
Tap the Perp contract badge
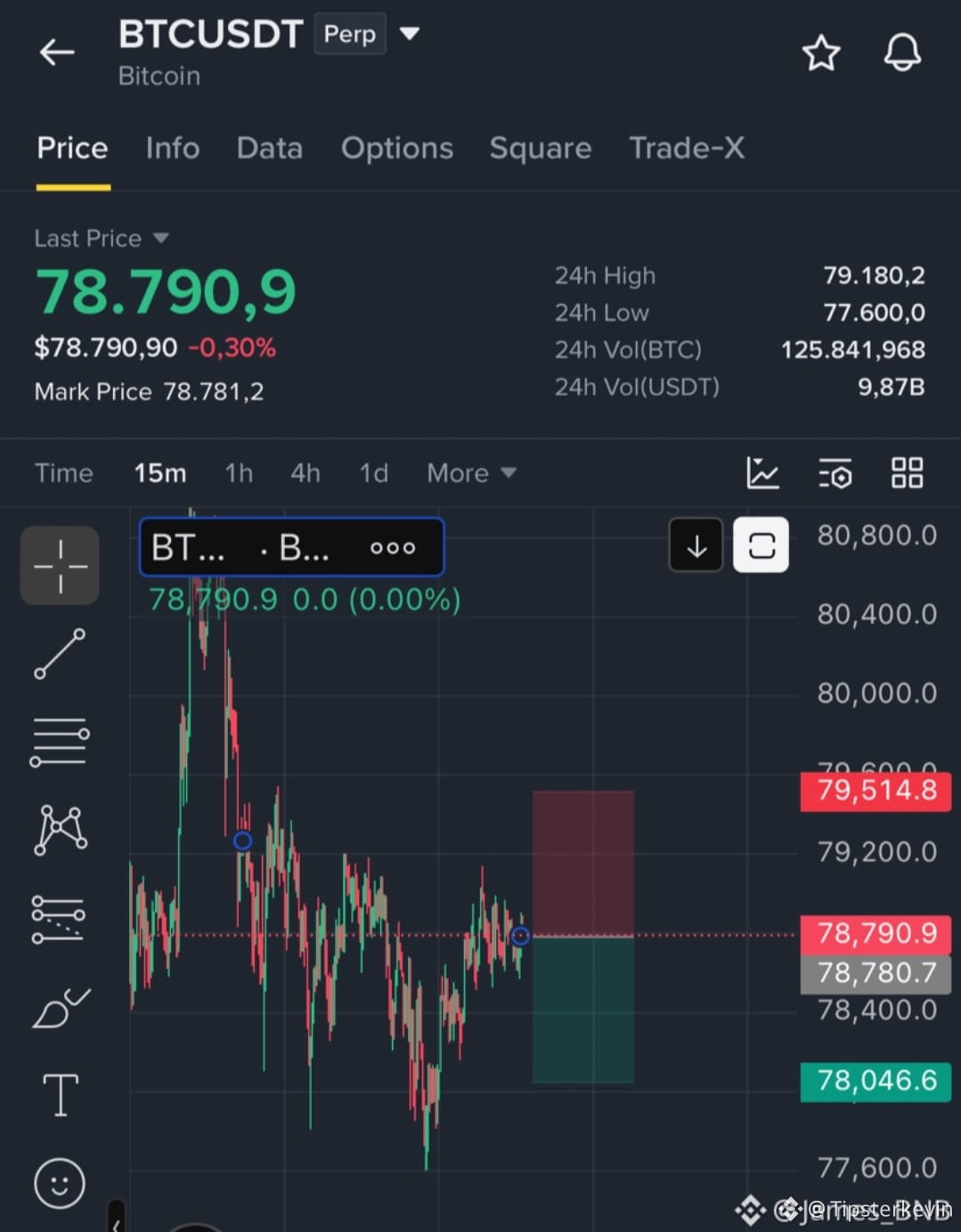(350, 34)
